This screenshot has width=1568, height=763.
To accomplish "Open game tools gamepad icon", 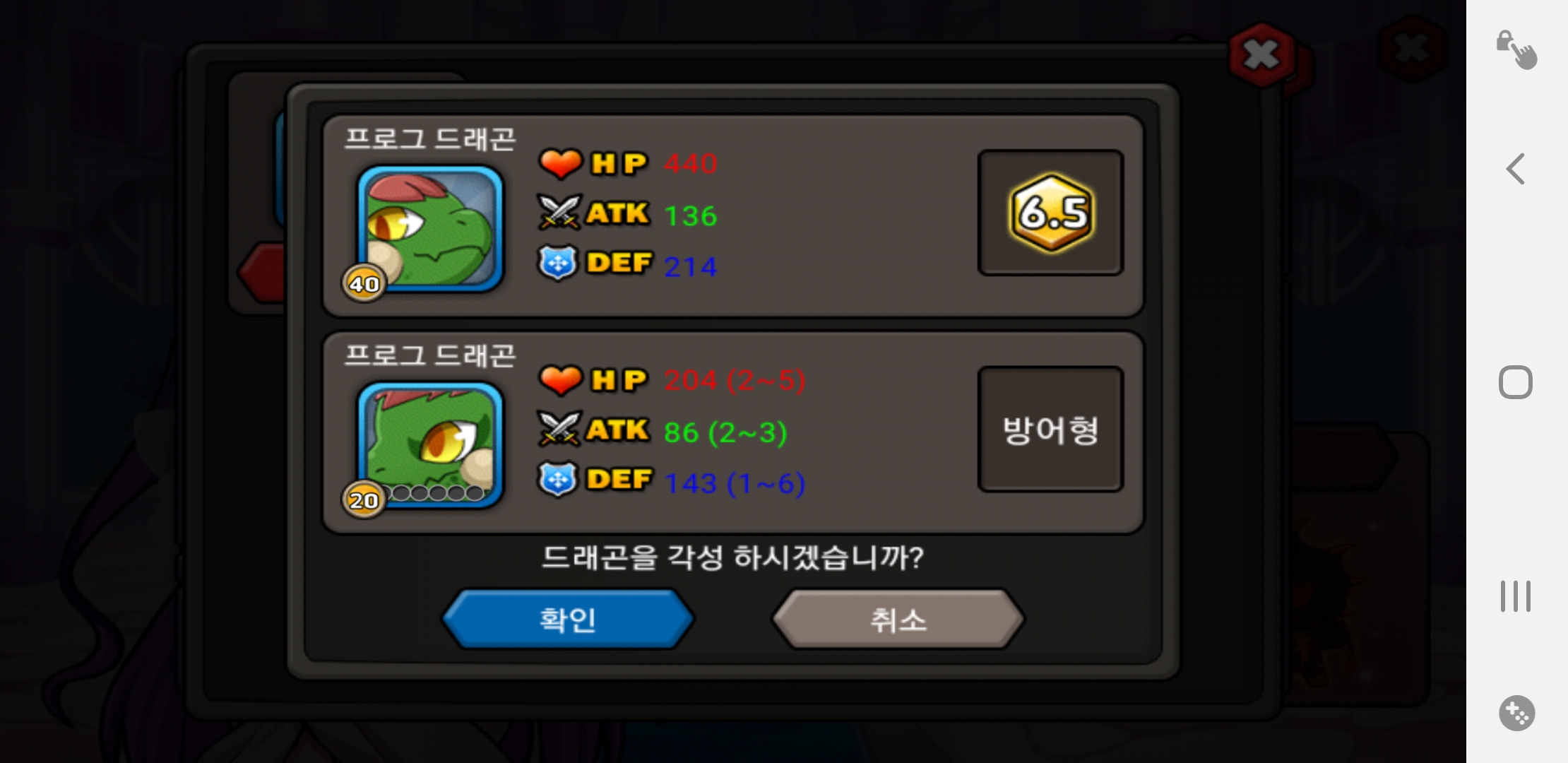I will click(x=1516, y=713).
